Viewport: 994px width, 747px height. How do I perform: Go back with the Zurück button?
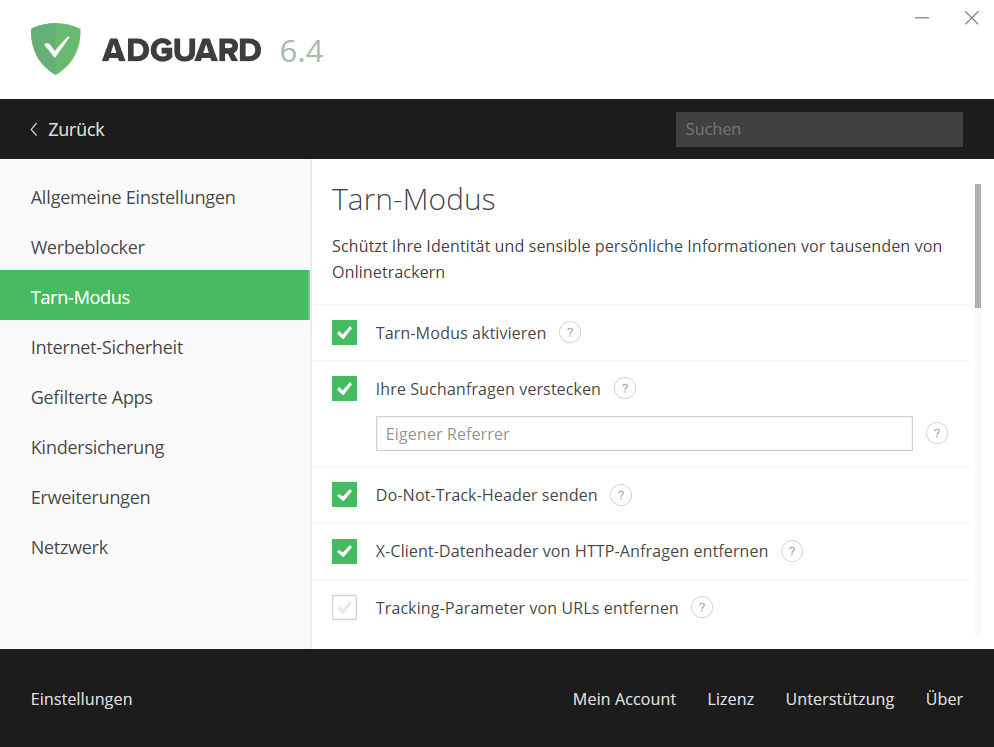coord(67,129)
